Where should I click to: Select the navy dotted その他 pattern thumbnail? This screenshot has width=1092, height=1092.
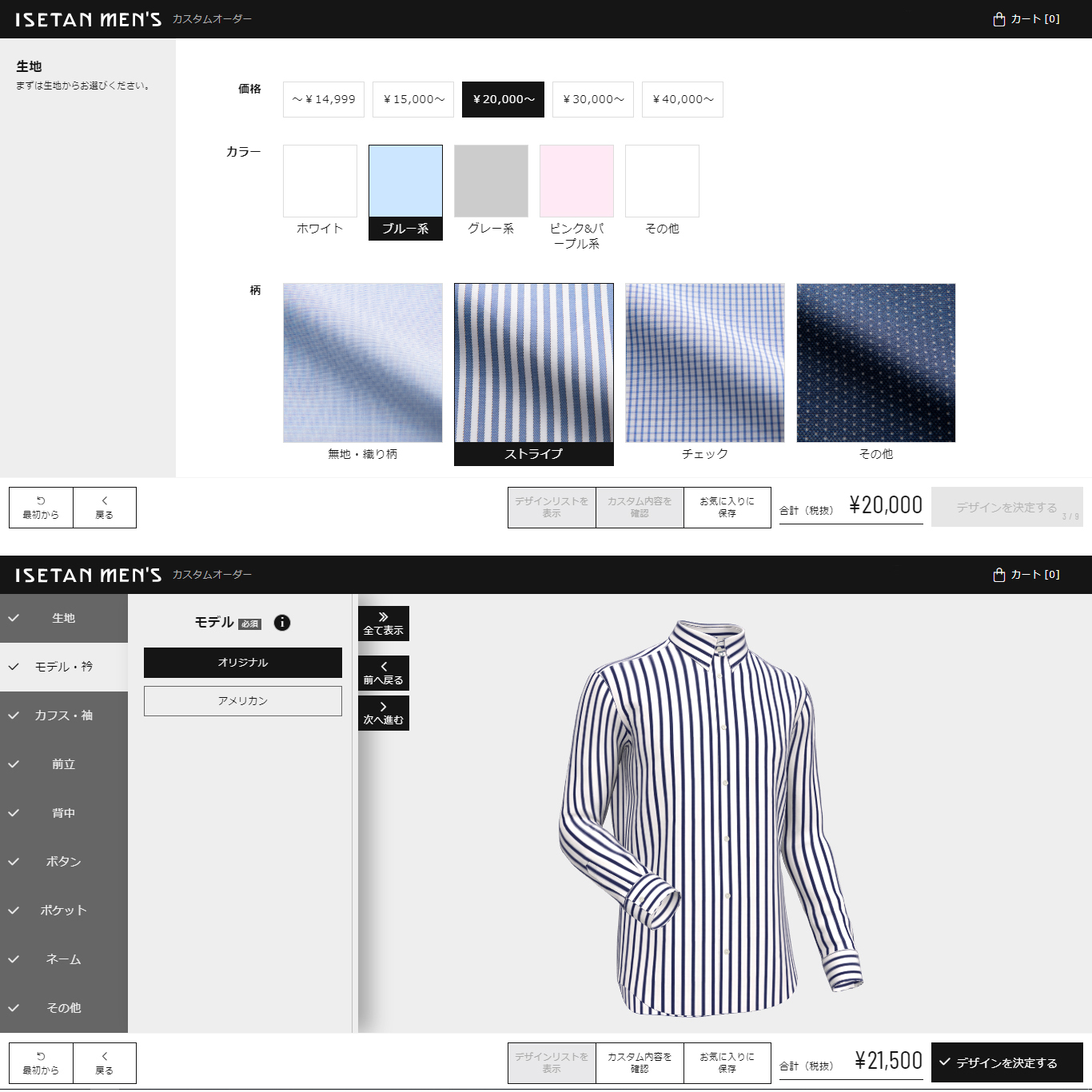click(875, 363)
